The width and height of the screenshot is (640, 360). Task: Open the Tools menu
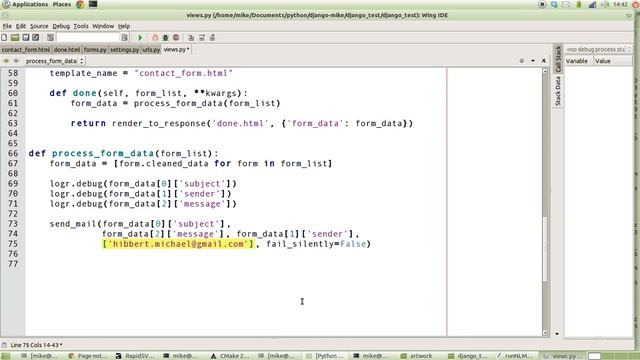point(81,26)
